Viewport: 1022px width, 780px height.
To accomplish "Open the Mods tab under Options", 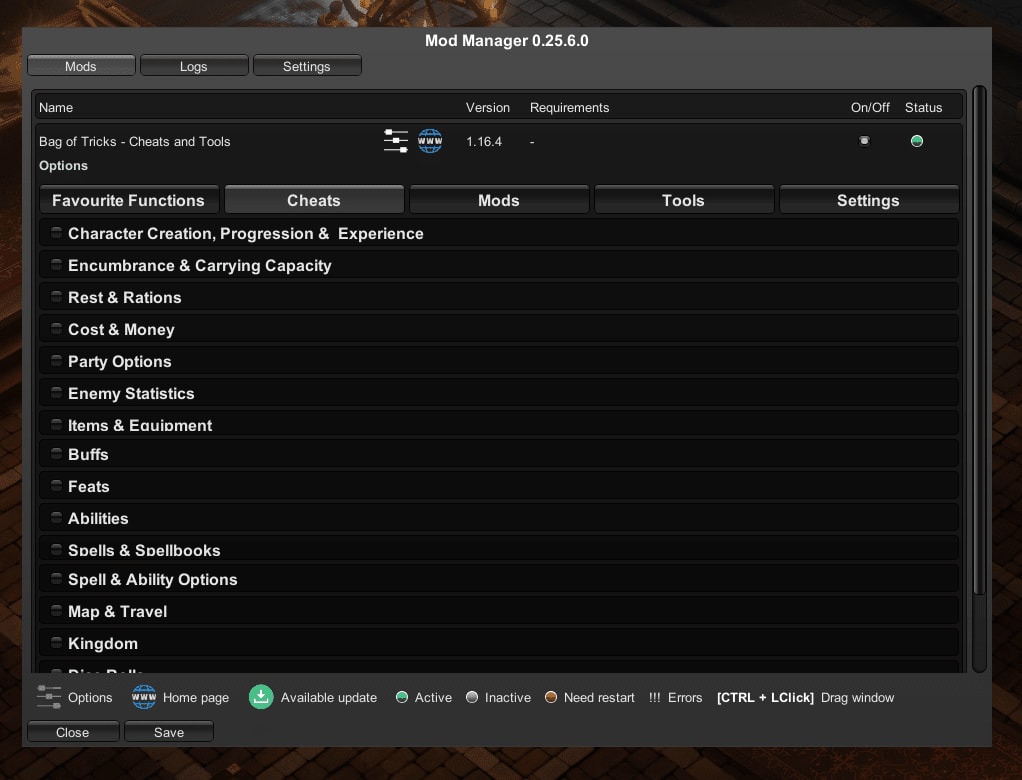I will (x=499, y=200).
